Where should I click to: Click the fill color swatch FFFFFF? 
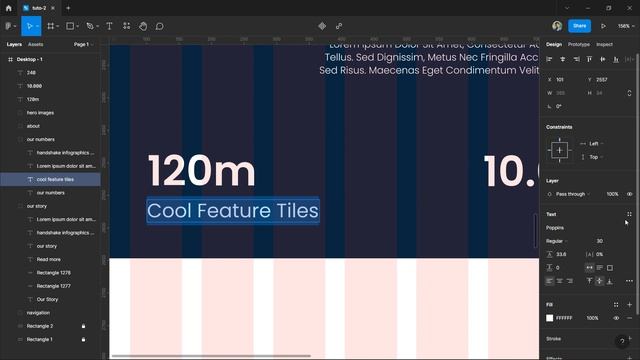tap(549, 318)
